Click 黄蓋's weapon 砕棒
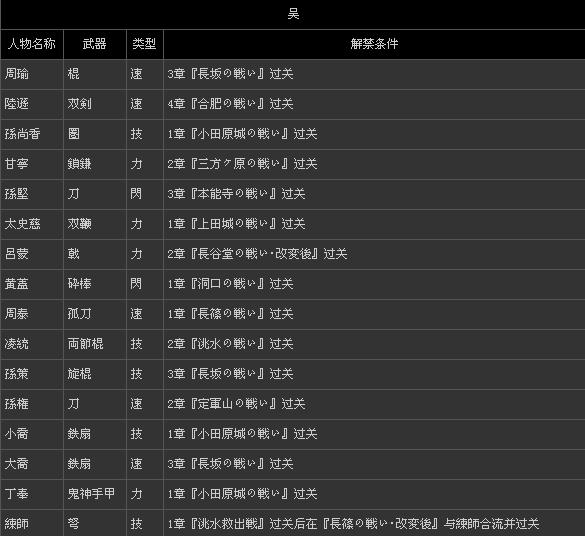Image resolution: width=585 pixels, height=536 pixels. (79, 284)
